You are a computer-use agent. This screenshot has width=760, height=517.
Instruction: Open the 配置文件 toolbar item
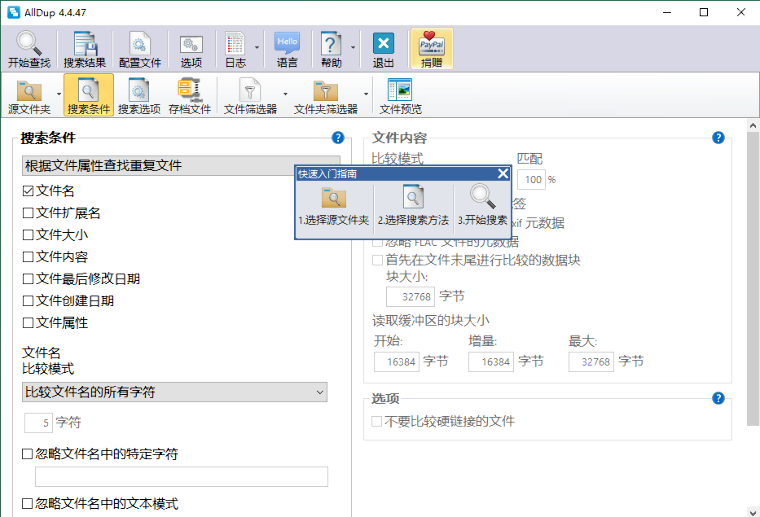click(x=140, y=48)
